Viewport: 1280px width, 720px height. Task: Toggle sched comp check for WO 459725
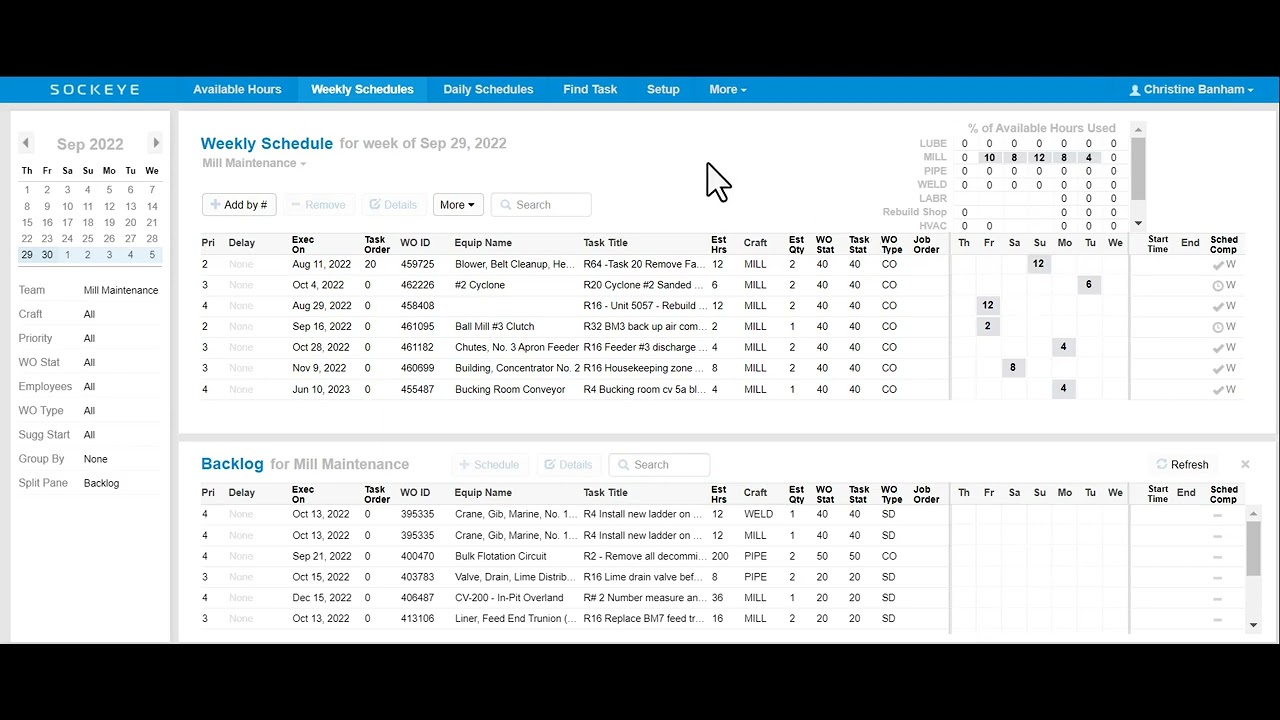pyautogui.click(x=1218, y=265)
